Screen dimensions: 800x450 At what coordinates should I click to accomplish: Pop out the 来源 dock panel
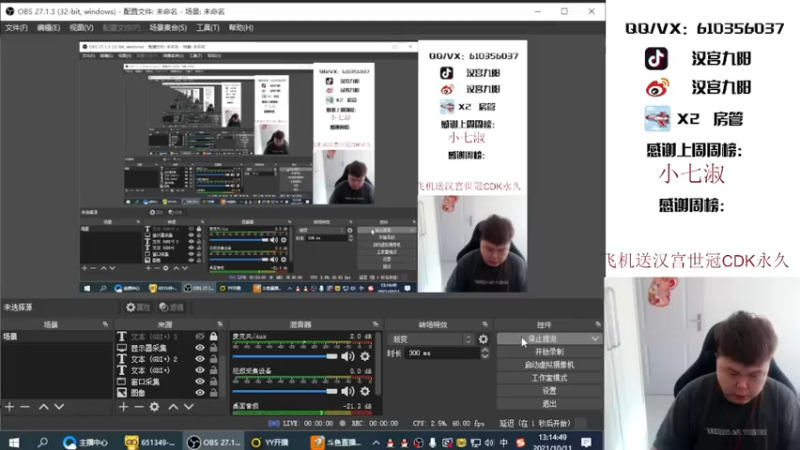pyautogui.click(x=220, y=324)
